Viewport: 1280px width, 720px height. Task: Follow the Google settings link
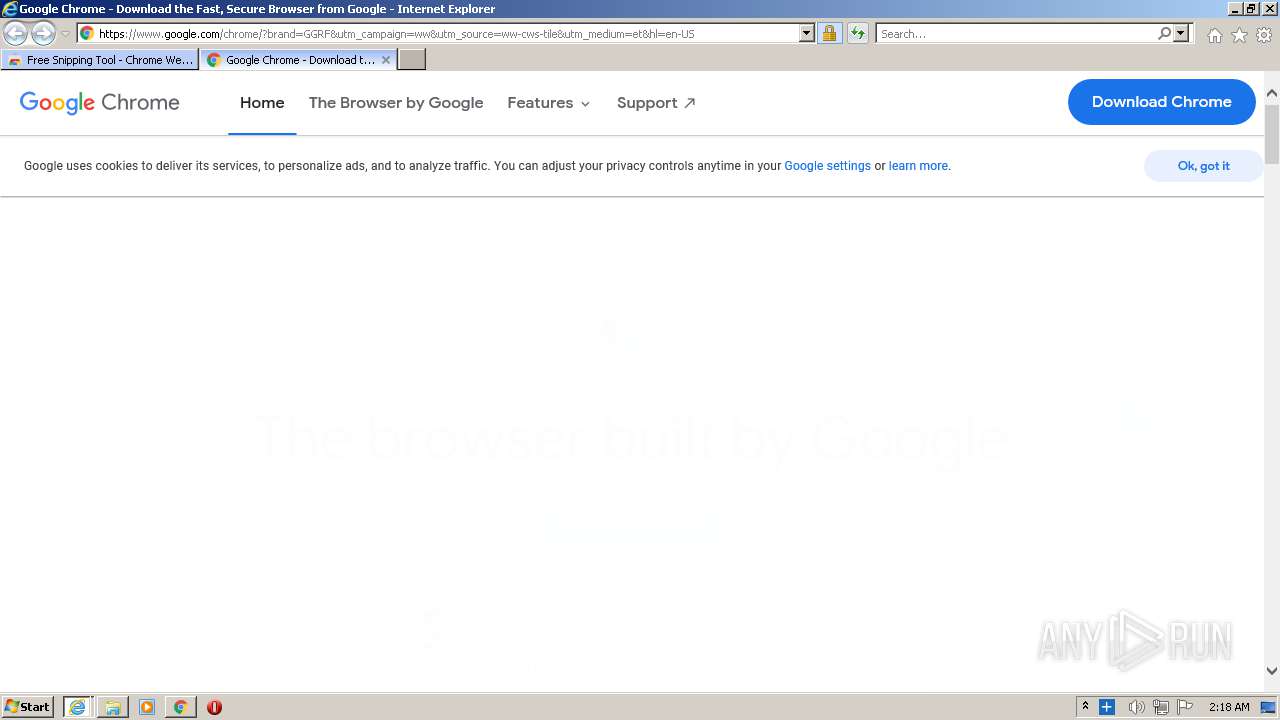827,166
